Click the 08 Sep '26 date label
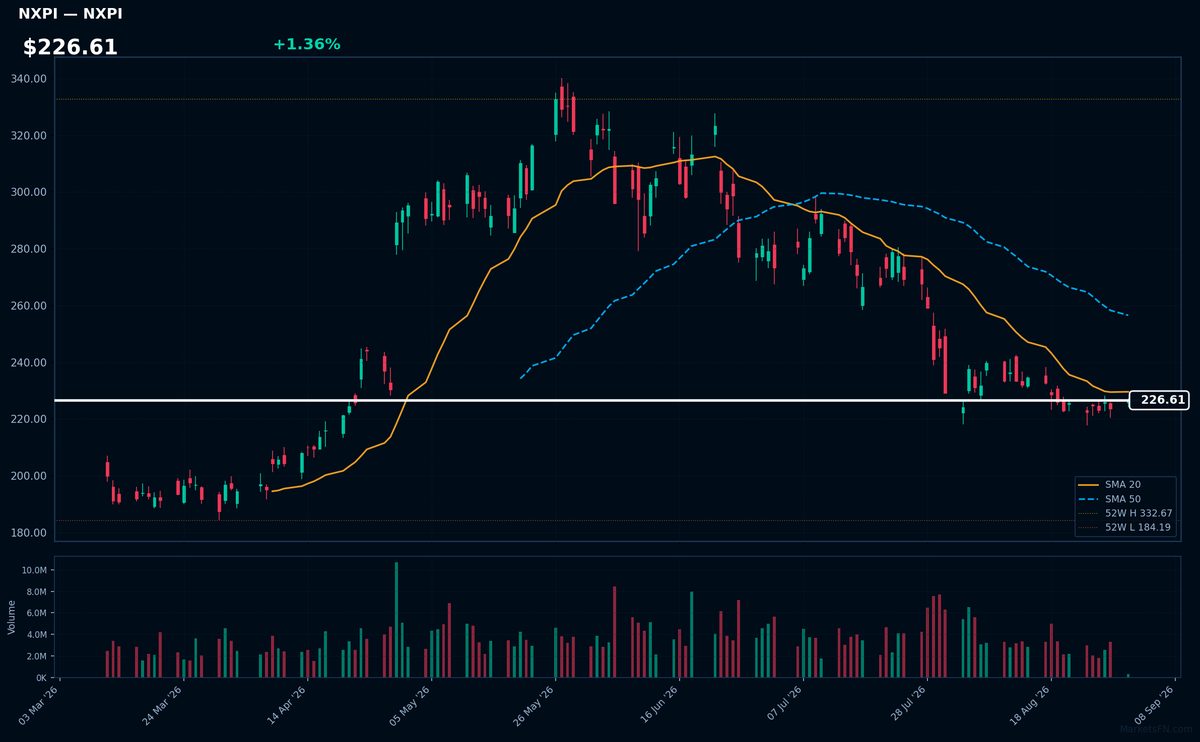Image resolution: width=1200 pixels, height=742 pixels. tap(1156, 705)
